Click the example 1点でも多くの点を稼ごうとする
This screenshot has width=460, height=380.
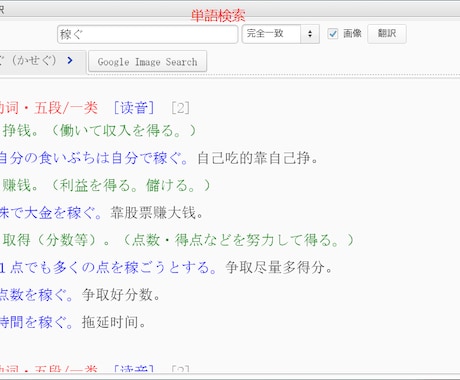point(109,267)
